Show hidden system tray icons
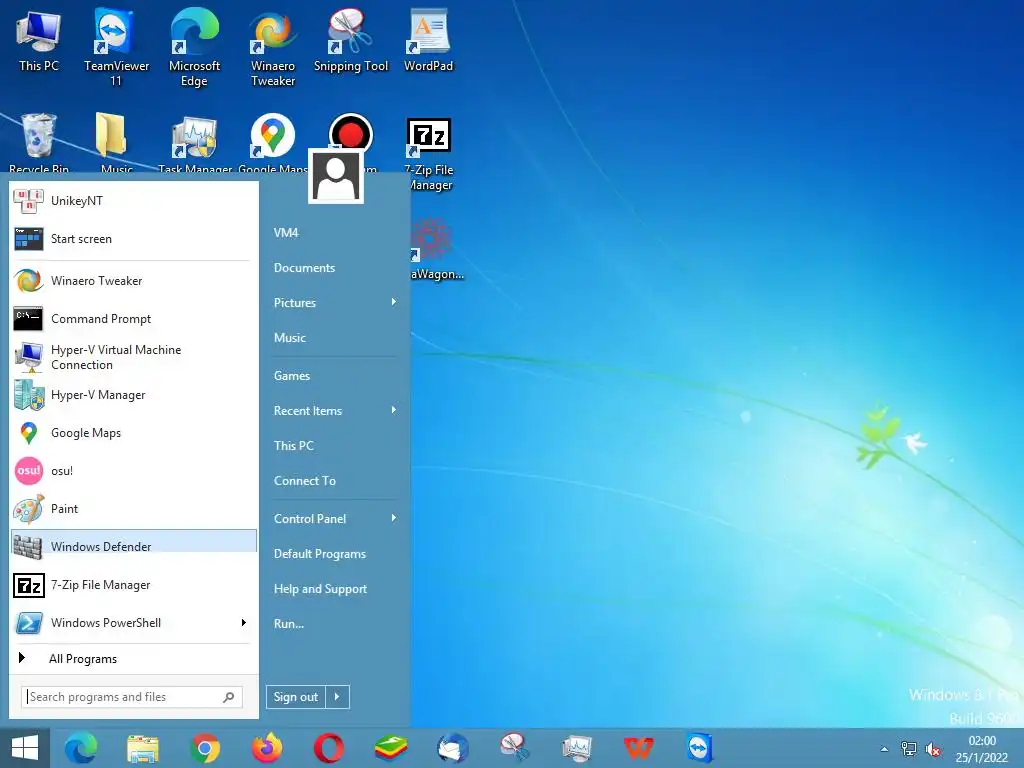 point(884,749)
